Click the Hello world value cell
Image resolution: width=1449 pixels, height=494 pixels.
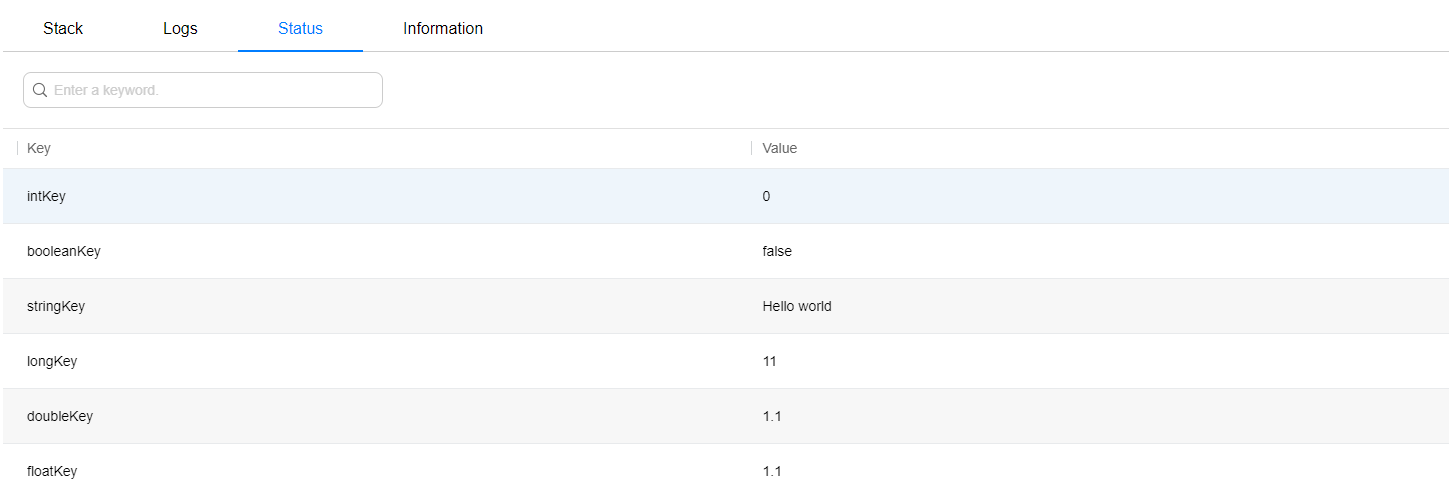coord(797,306)
